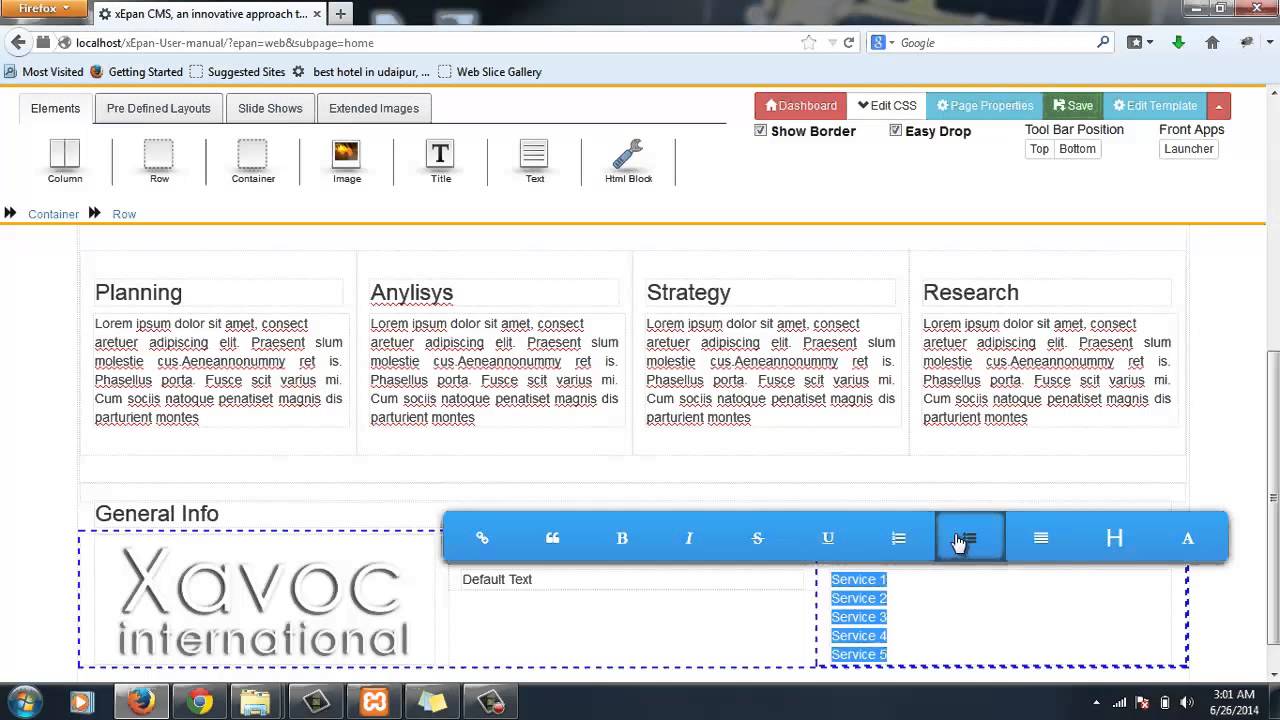Set tool bar position to Bottom

pos(1077,149)
